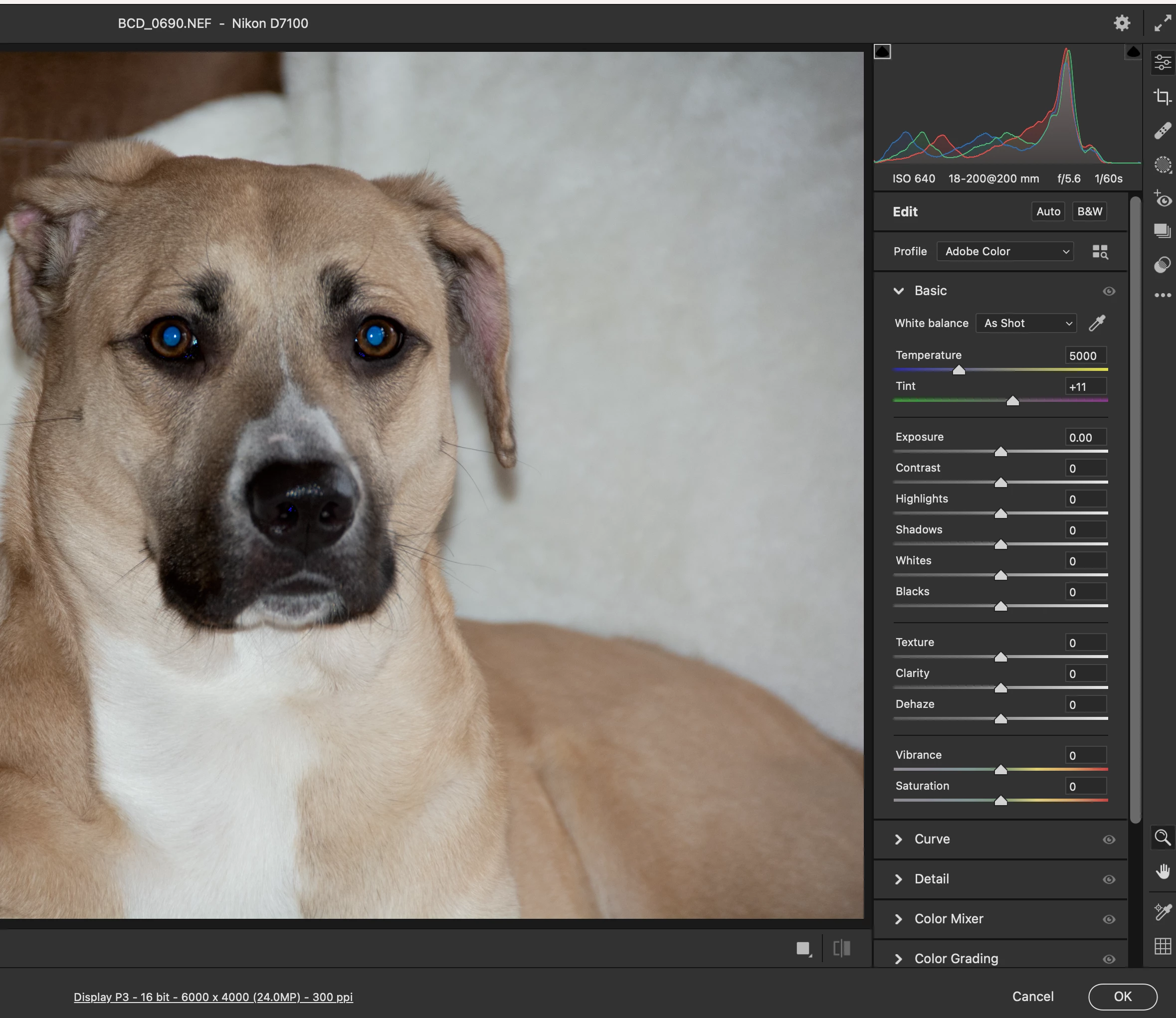The width and height of the screenshot is (1176, 1018).
Task: Open the Masking tool
Action: pyautogui.click(x=1163, y=165)
